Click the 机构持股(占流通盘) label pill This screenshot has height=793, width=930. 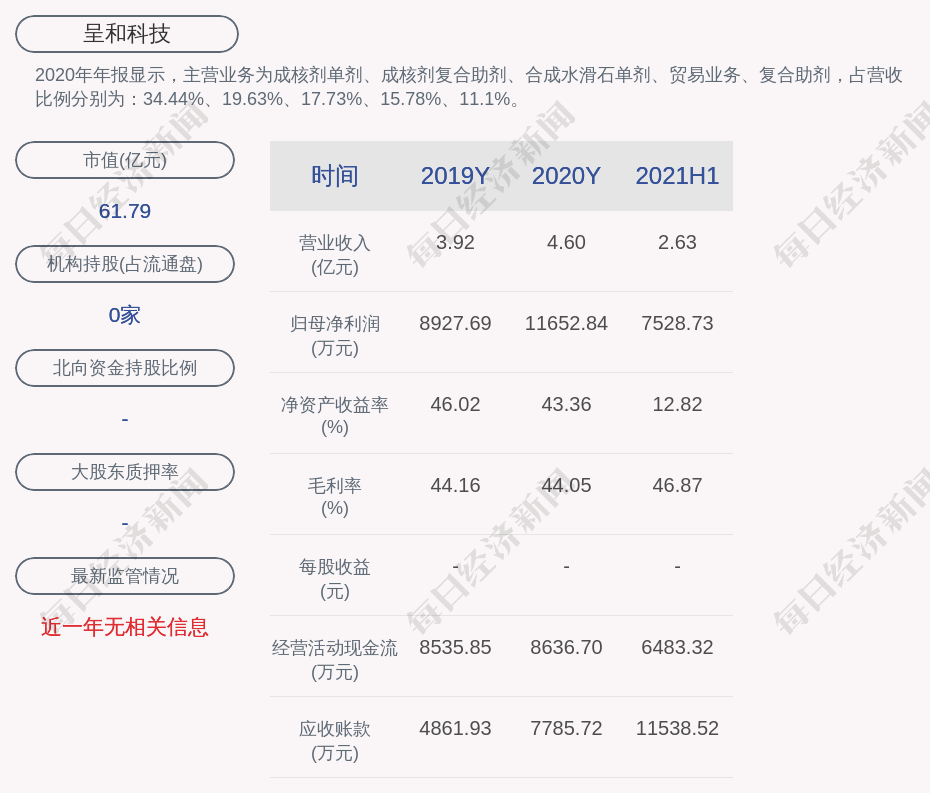click(x=125, y=264)
